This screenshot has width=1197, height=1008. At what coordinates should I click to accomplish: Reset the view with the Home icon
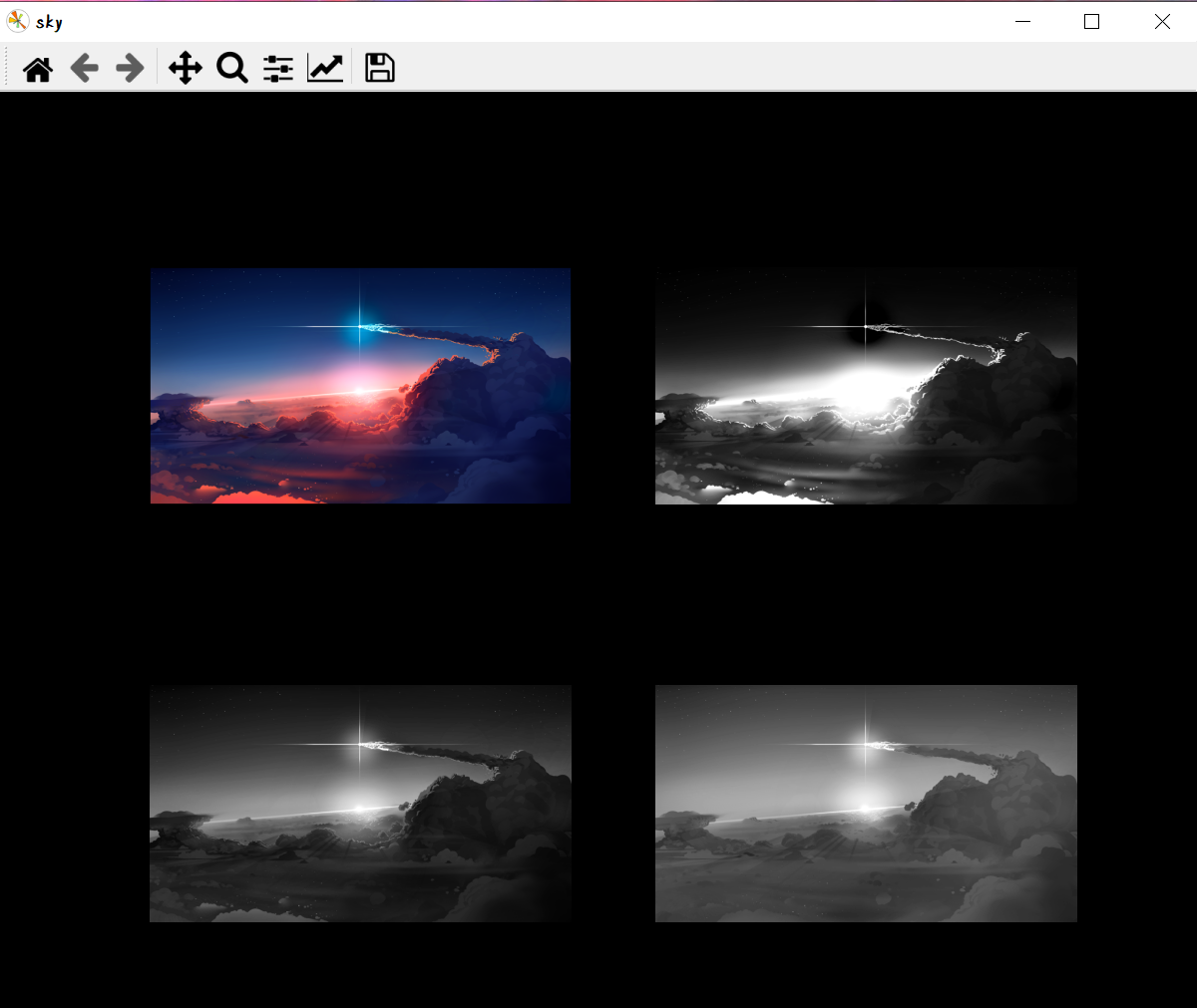[38, 69]
